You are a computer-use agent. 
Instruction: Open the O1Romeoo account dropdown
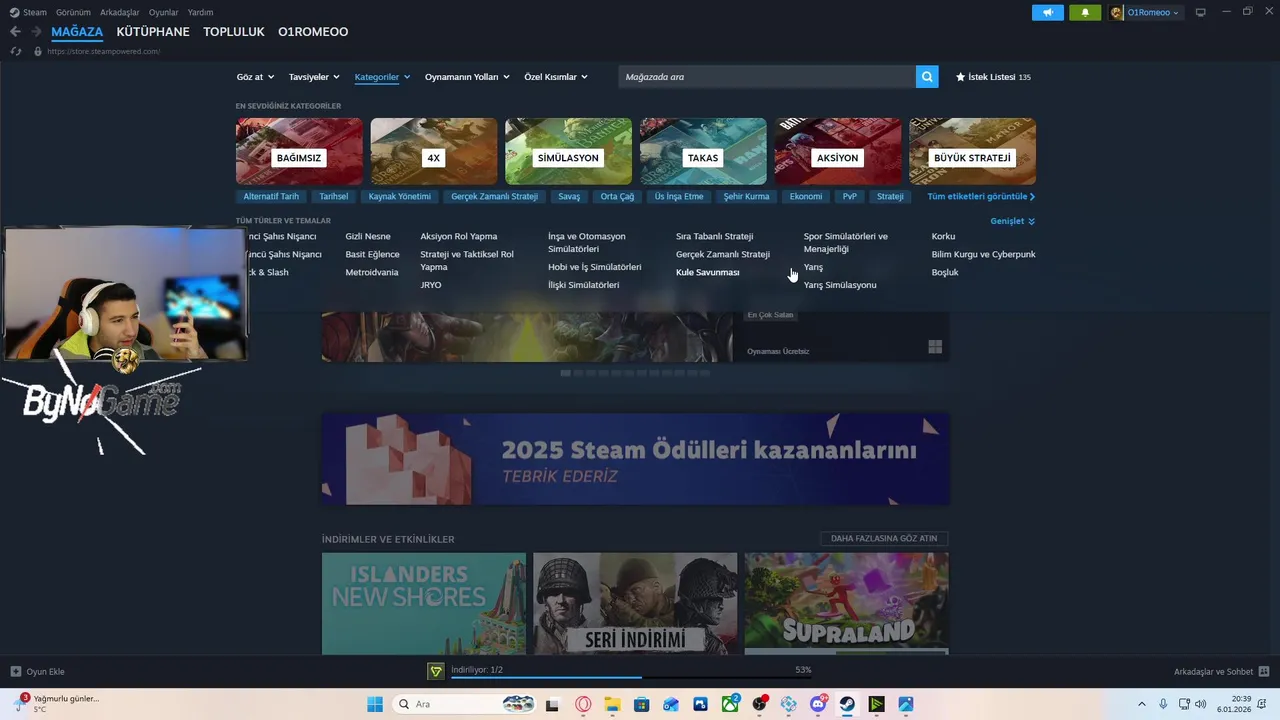[x=1145, y=12]
